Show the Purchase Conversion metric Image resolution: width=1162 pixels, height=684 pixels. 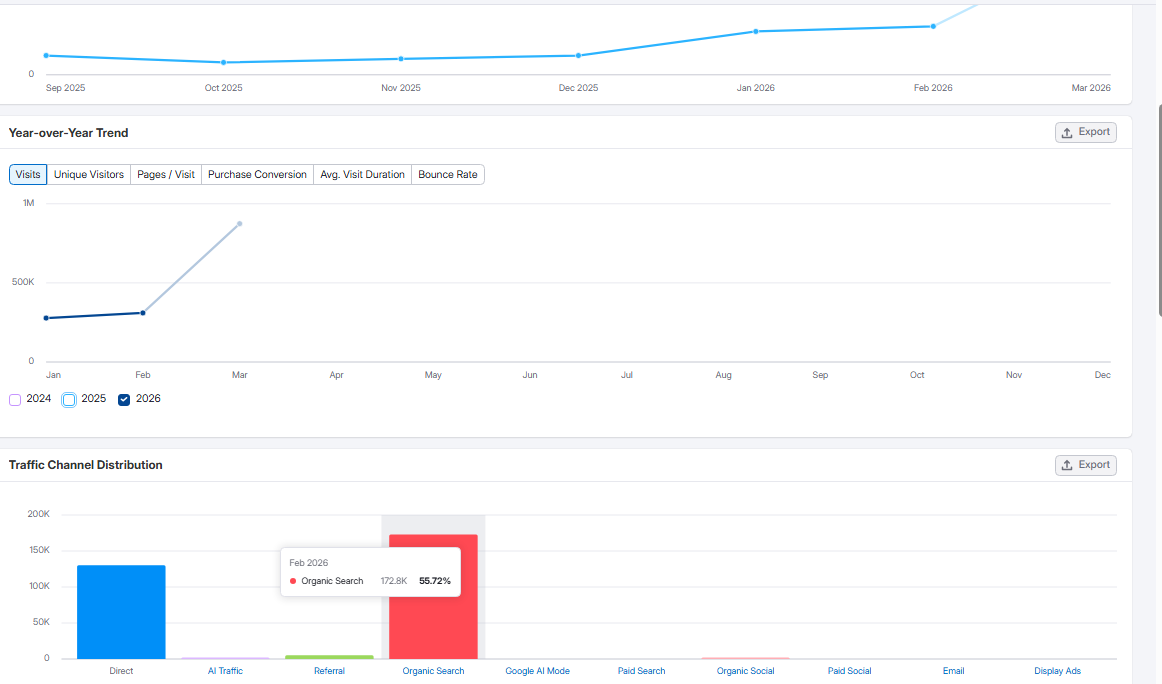click(257, 174)
